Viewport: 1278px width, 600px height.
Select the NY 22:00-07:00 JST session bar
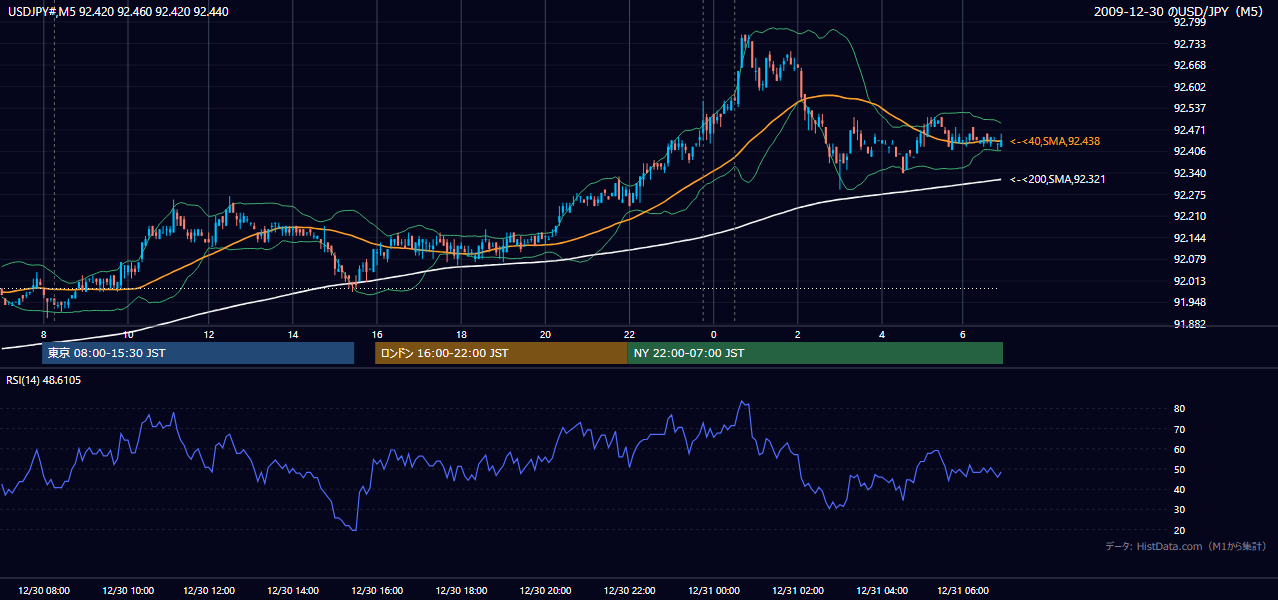(x=815, y=353)
